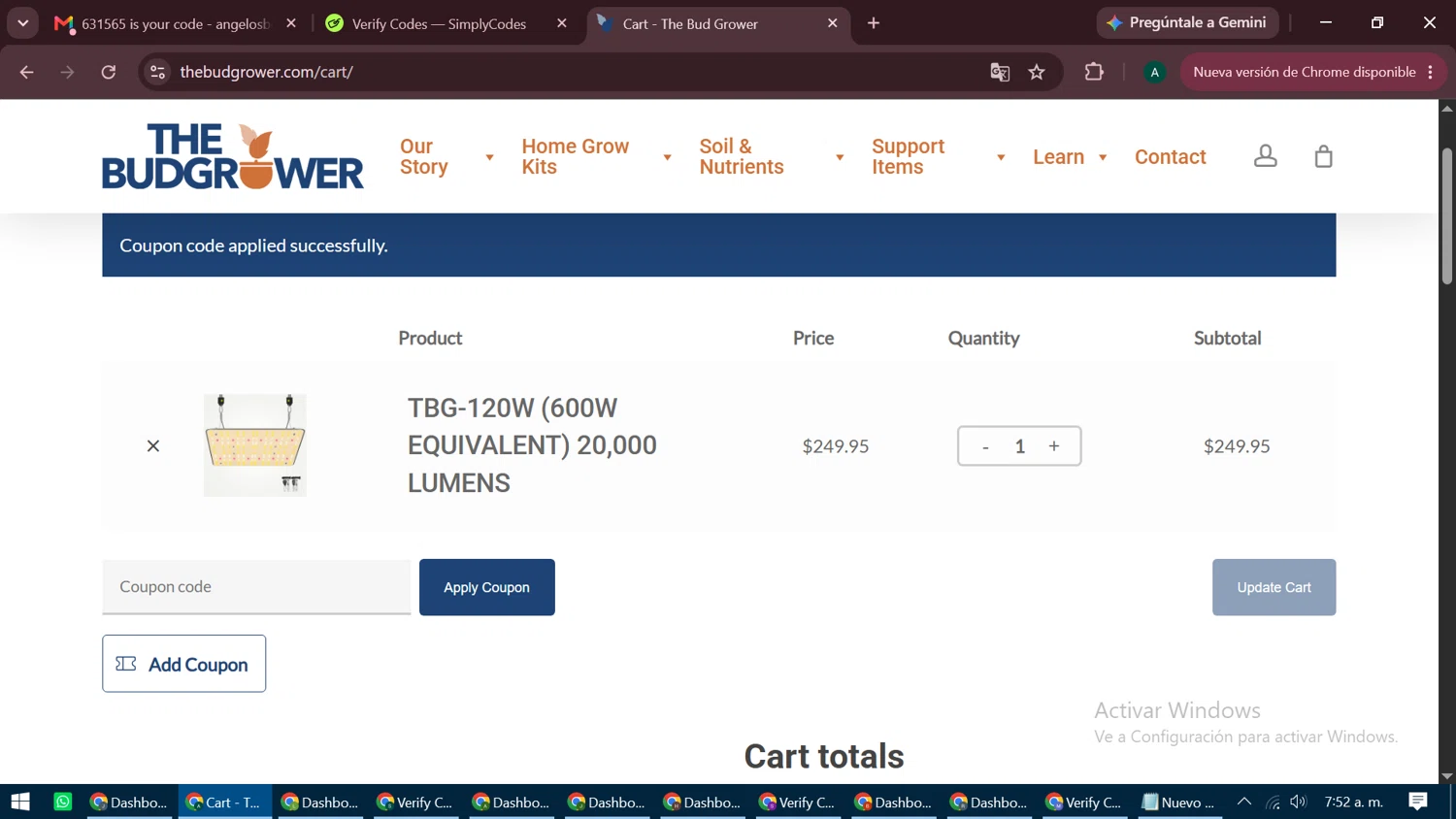
Task: Open the TBG-120W grow light thumbnail
Action: 255,445
